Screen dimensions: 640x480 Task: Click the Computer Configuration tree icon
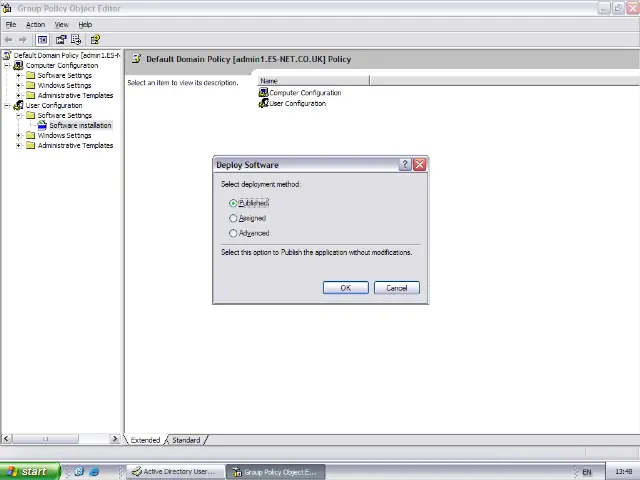pyautogui.click(x=18, y=65)
